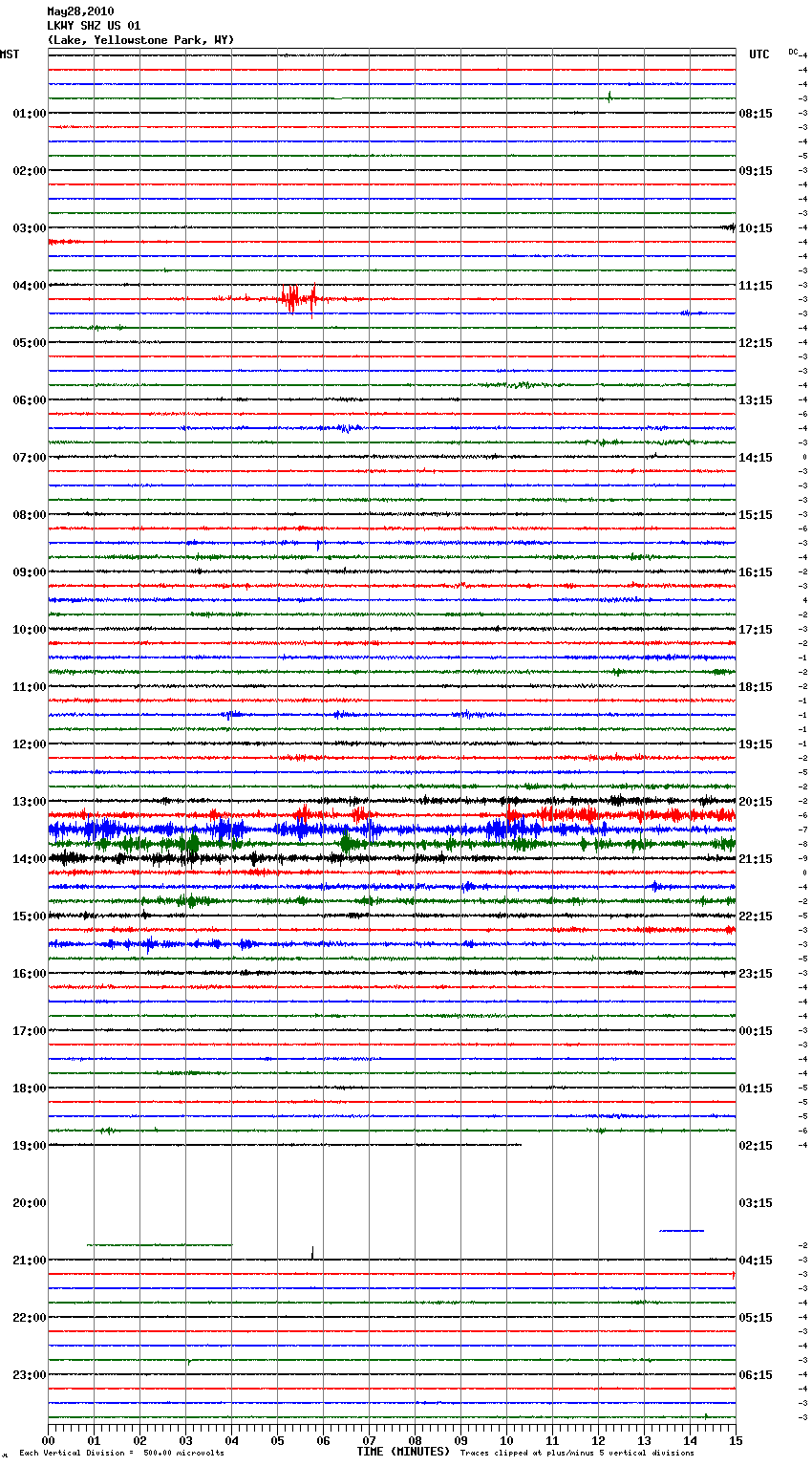
Task: Click the 08:15 UTC time label
Action: pyautogui.click(x=756, y=114)
